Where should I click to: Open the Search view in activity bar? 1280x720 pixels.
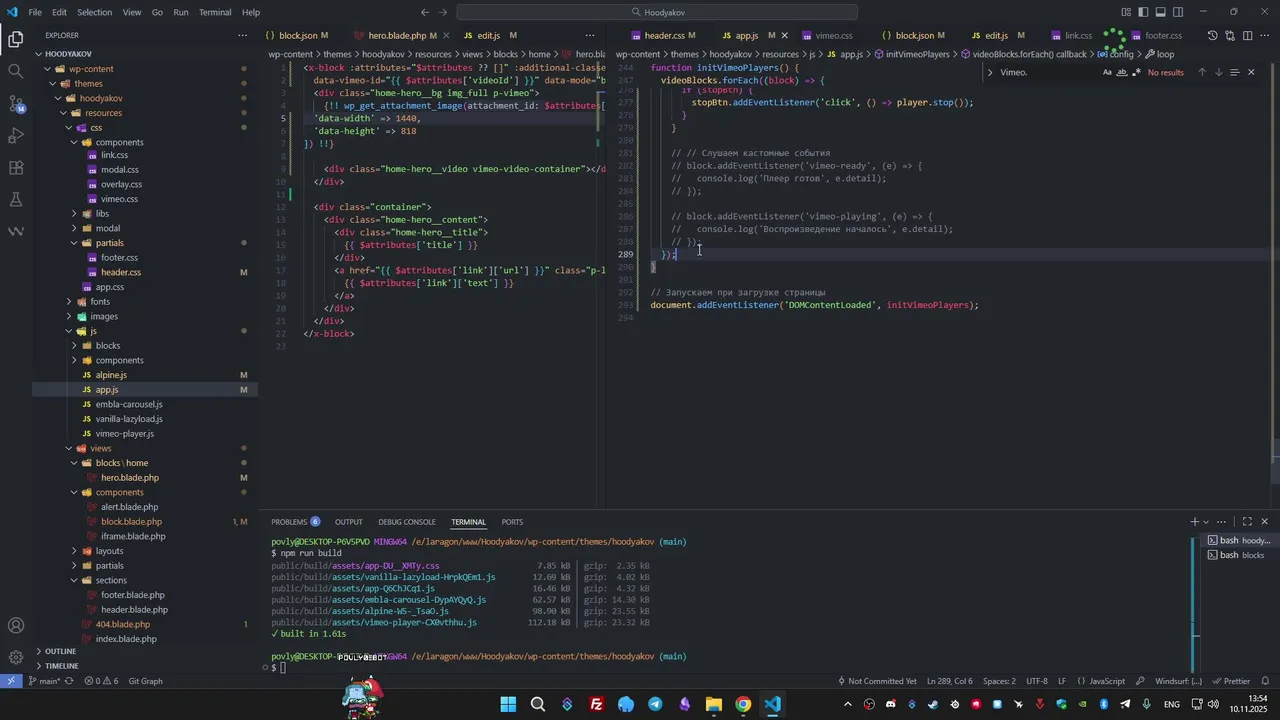(x=16, y=71)
